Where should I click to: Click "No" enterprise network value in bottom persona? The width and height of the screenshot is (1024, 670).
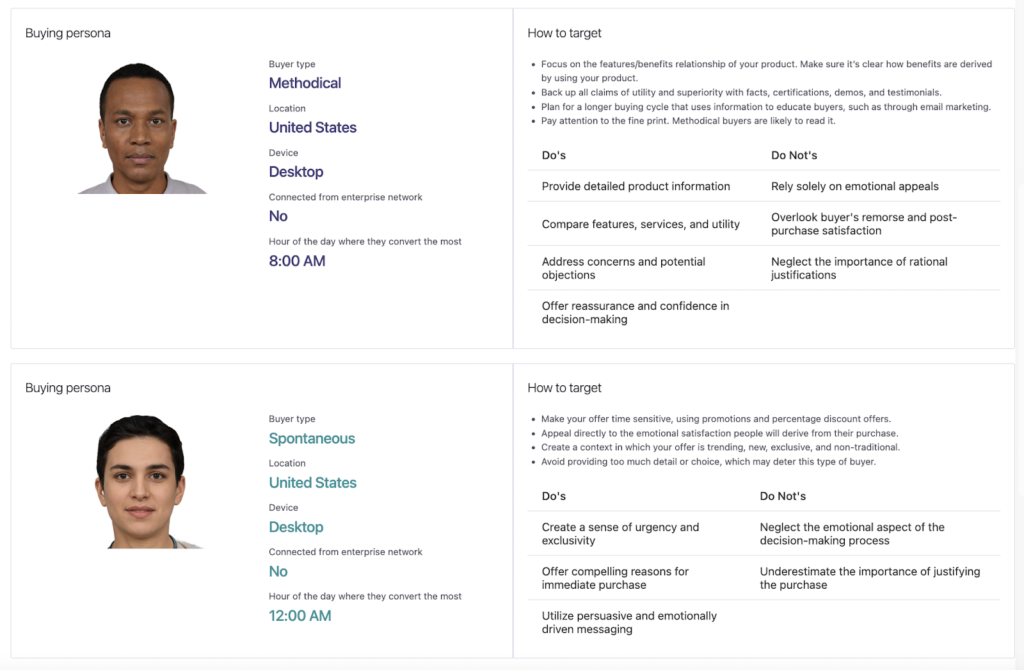[x=278, y=571]
